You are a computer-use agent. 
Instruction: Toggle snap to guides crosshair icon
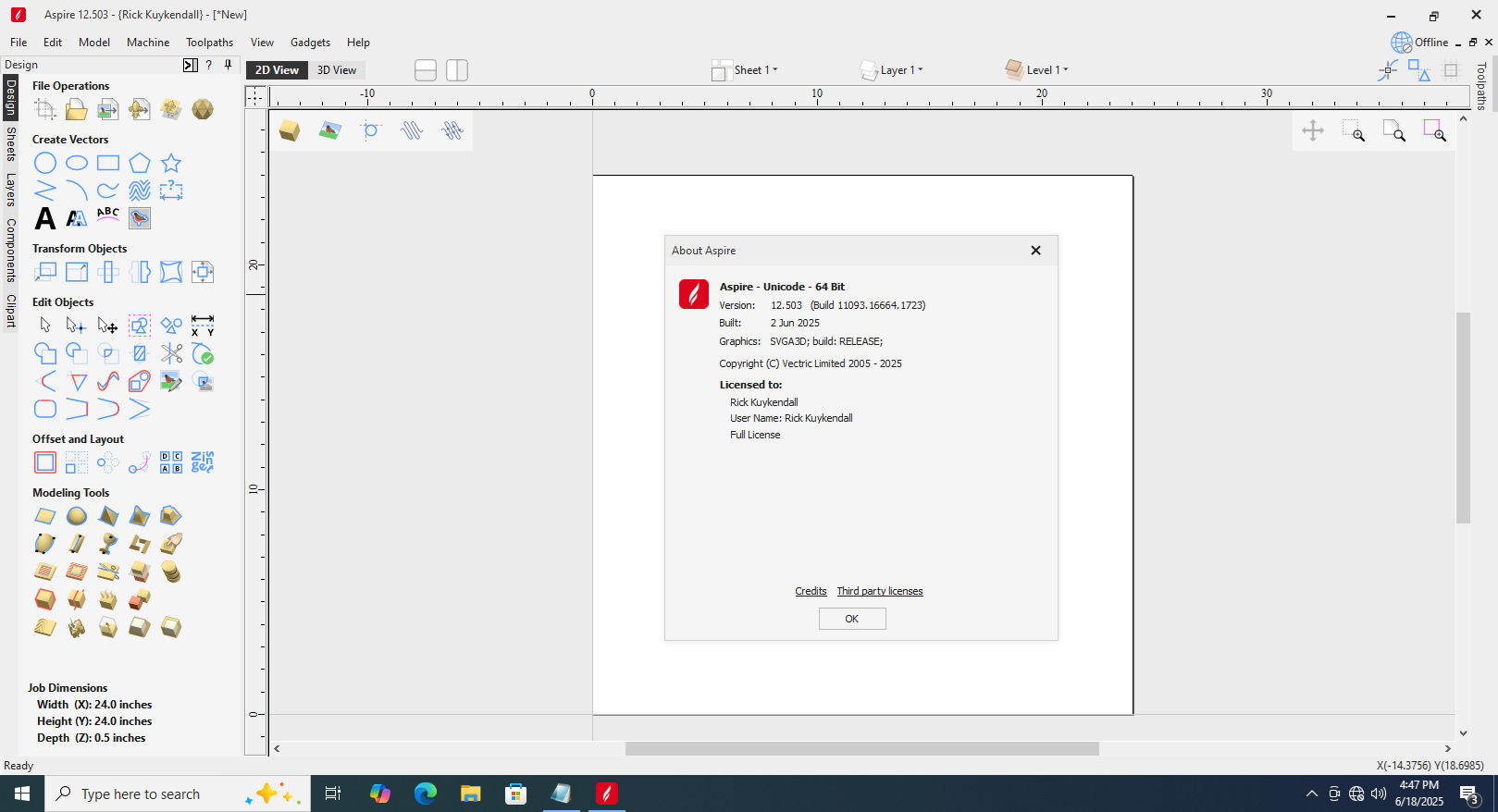(x=1387, y=70)
